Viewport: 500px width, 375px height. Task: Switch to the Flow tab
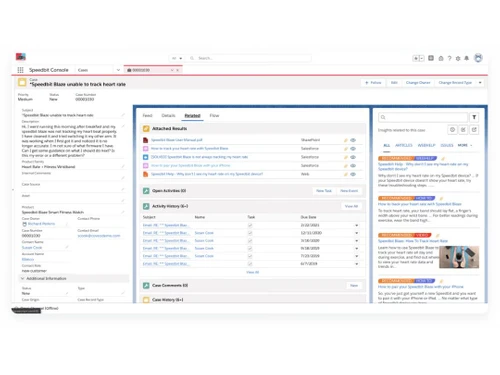point(214,116)
